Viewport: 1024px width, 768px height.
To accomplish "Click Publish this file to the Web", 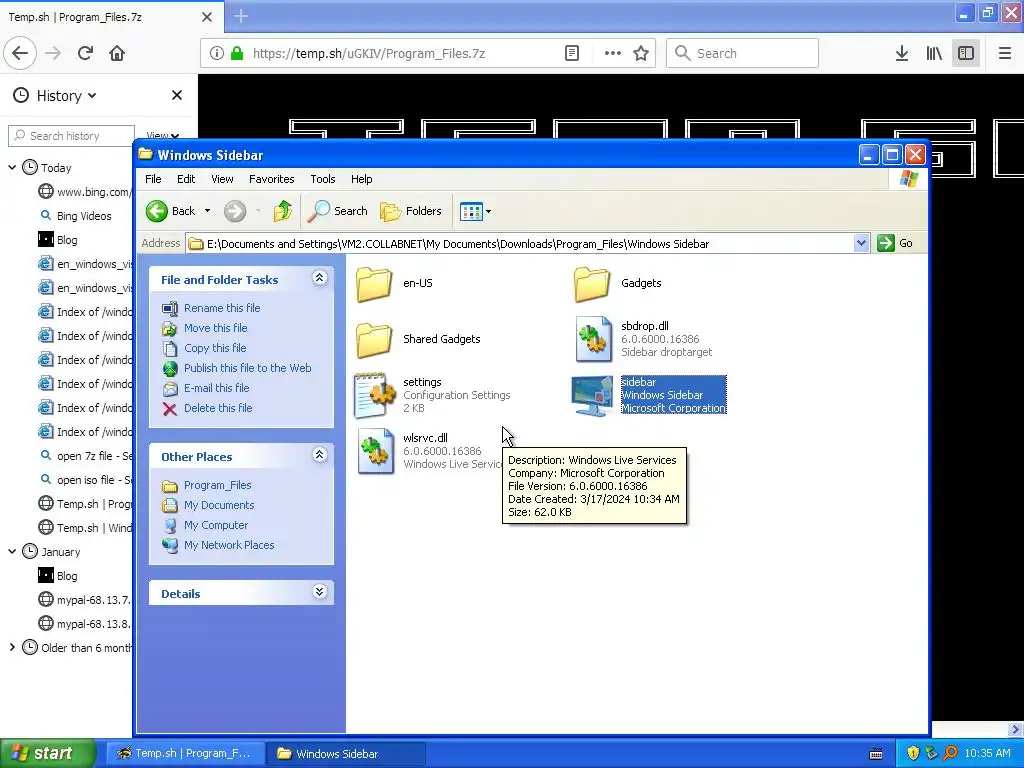I will (x=248, y=368).
